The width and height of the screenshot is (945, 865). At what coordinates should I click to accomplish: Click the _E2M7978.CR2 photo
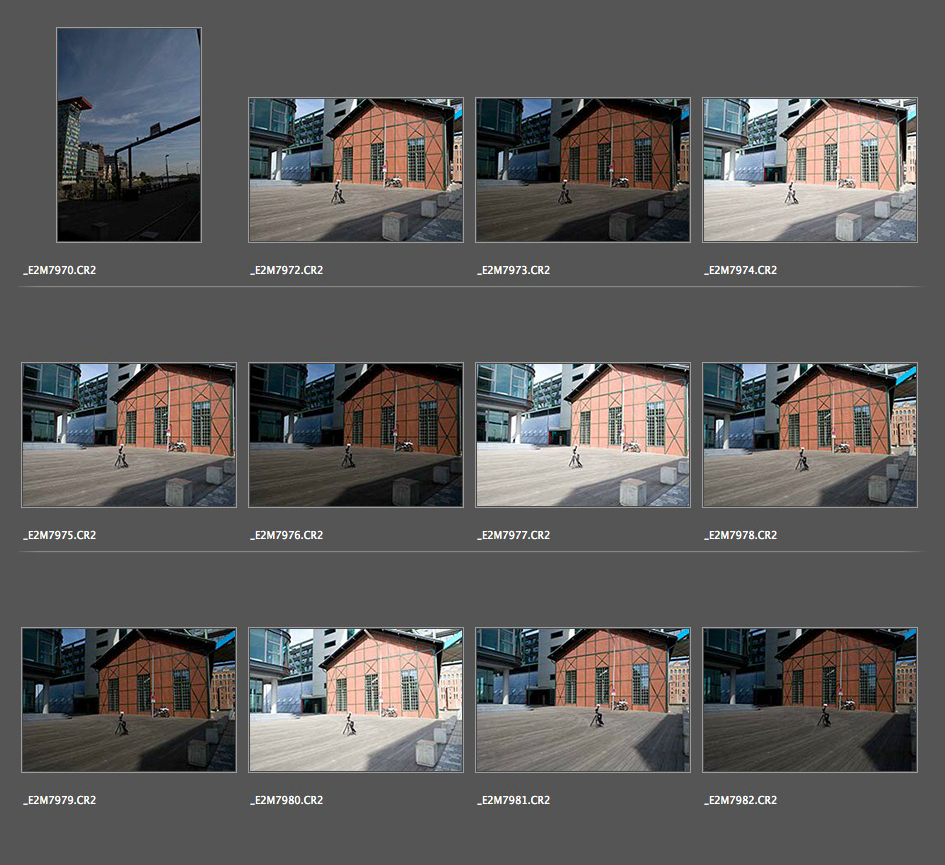pos(809,435)
